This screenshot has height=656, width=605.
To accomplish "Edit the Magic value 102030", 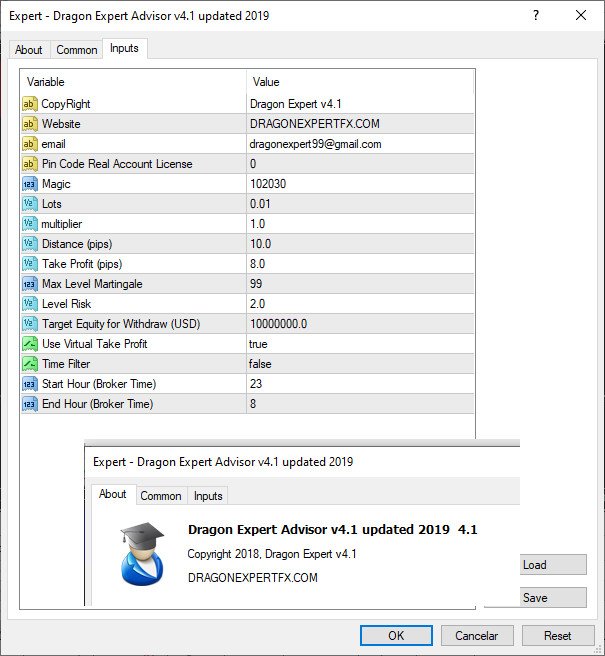I will [x=361, y=184].
